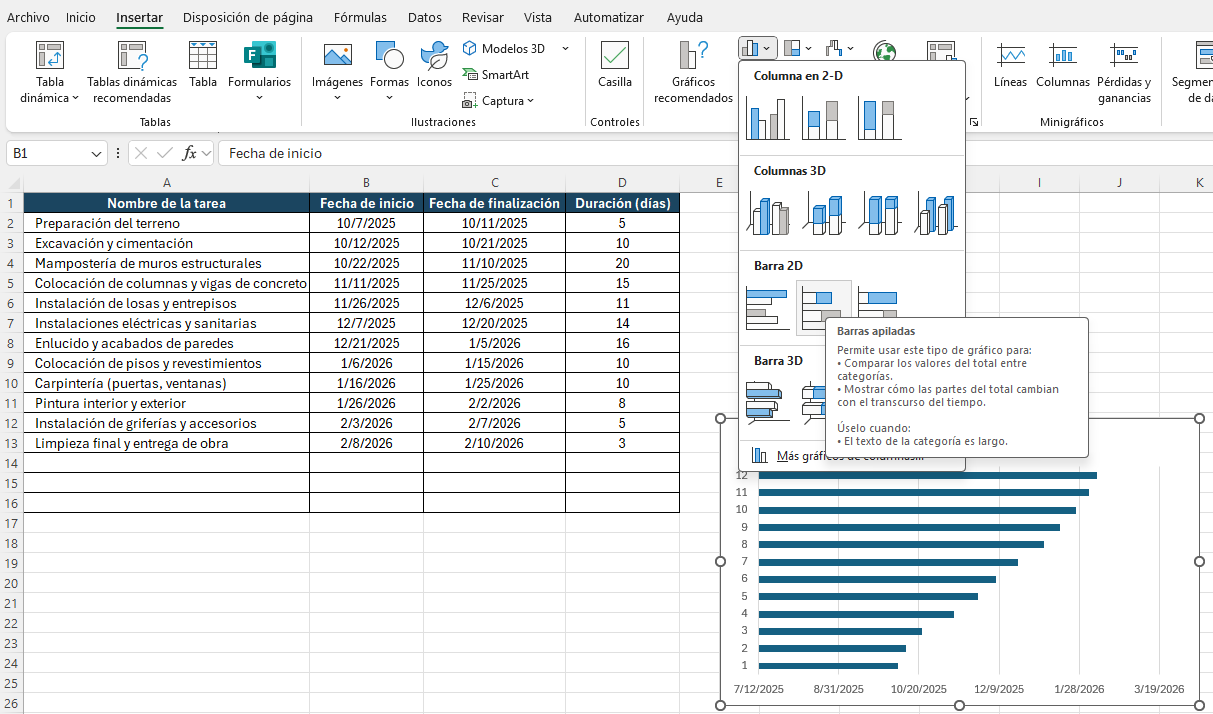Choose the 3D clustered bar chart
This screenshot has width=1213, height=714.
767,402
